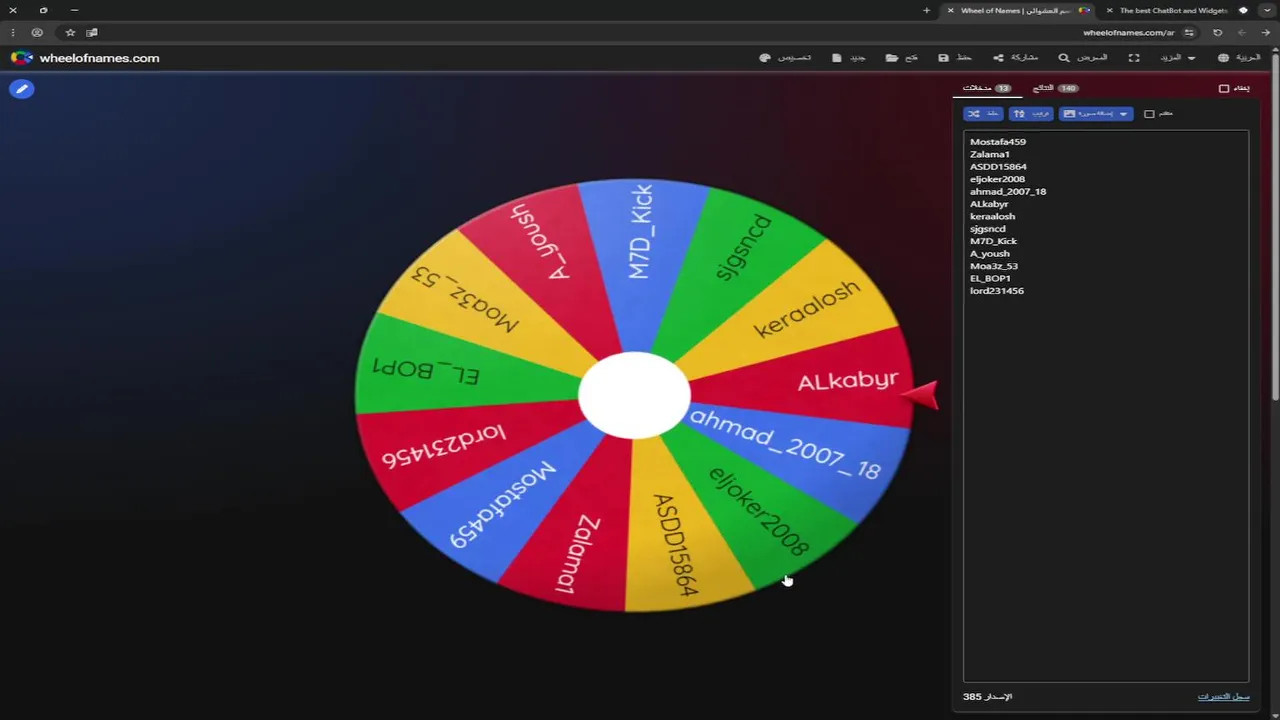
Task: Open the changelog link at the panel bottom
Action: click(x=1223, y=696)
